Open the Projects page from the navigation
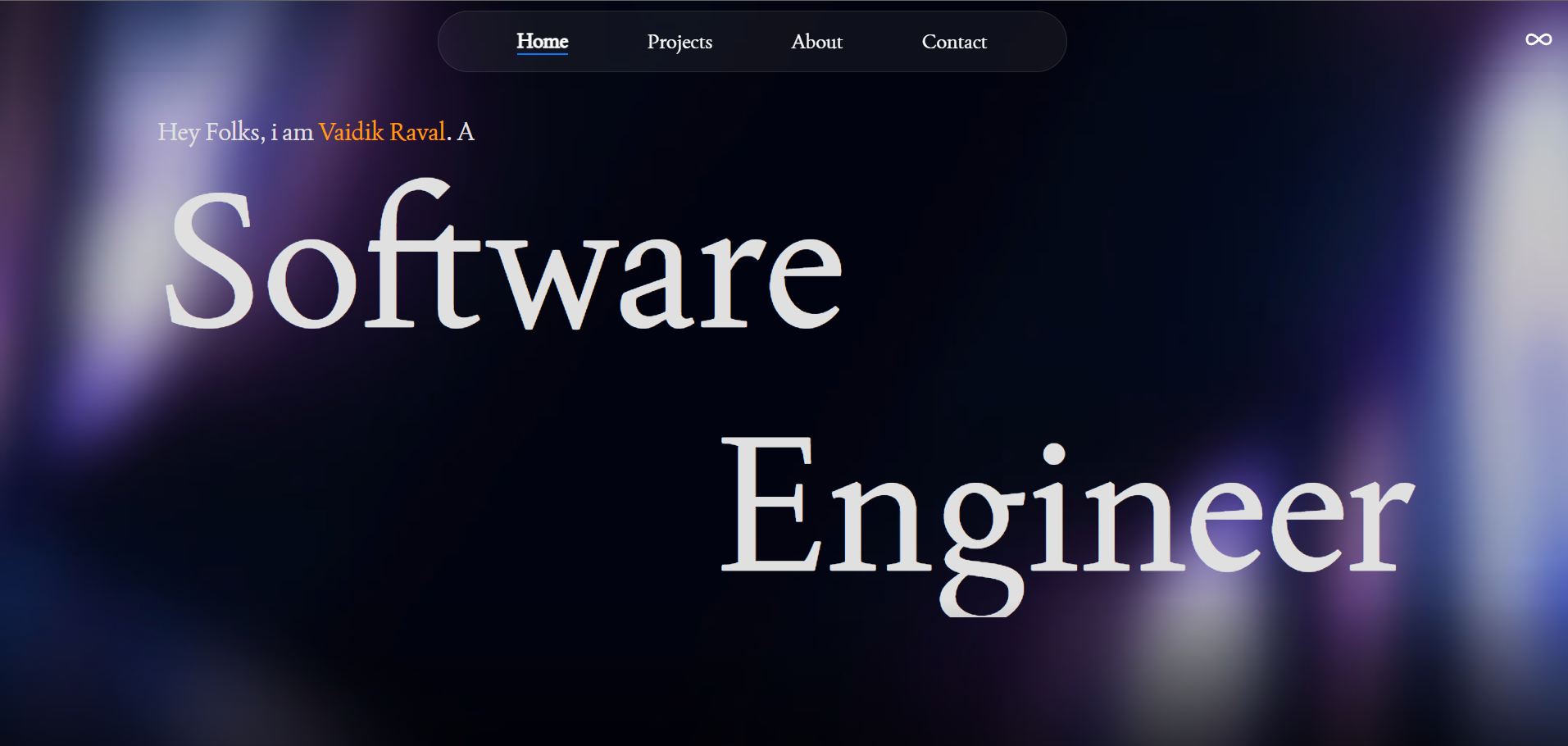1568x746 pixels. (679, 41)
